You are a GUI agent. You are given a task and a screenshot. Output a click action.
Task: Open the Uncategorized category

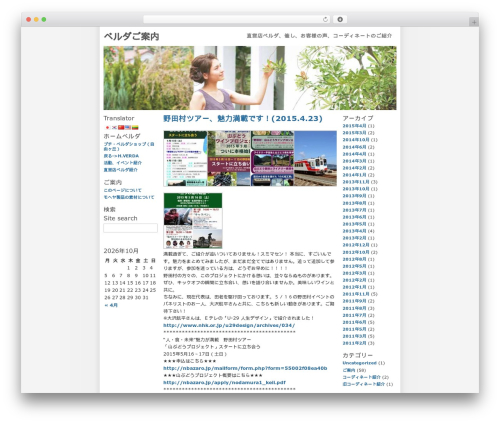pyautogui.click(x=360, y=363)
